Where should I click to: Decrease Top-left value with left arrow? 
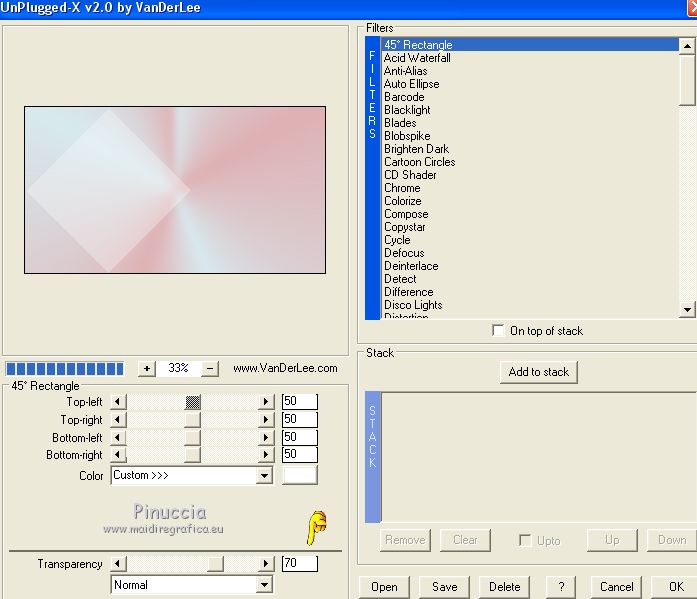click(x=118, y=402)
